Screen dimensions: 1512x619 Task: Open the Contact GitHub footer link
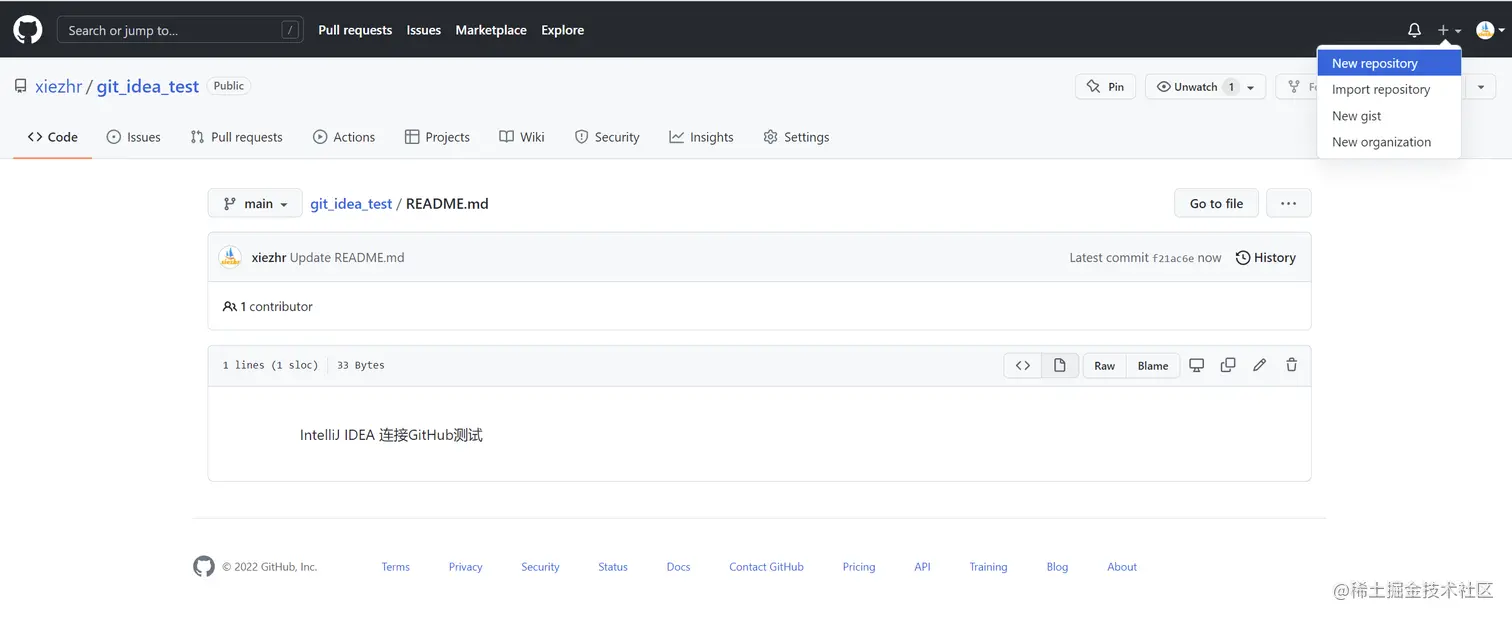coord(766,566)
